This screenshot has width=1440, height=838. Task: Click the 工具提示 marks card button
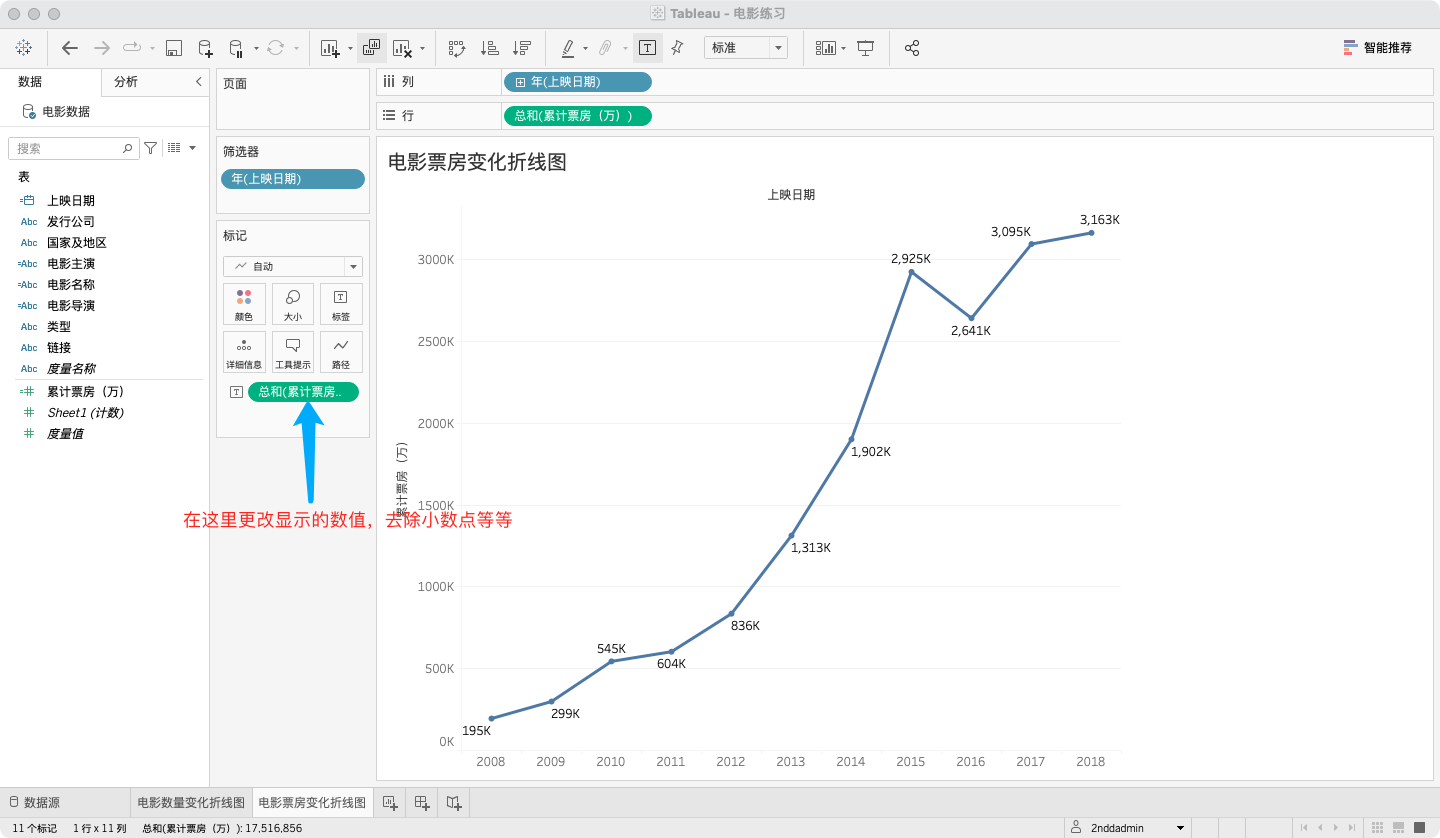click(x=293, y=352)
